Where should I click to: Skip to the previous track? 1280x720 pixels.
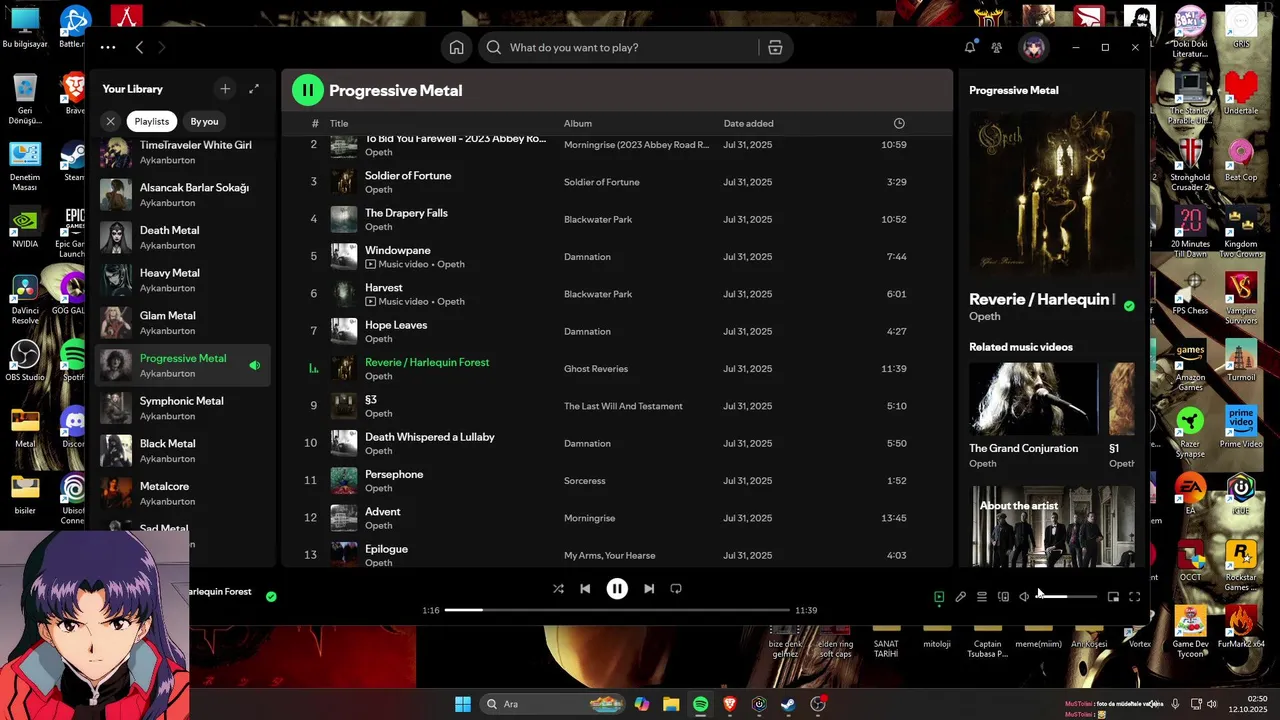point(585,589)
